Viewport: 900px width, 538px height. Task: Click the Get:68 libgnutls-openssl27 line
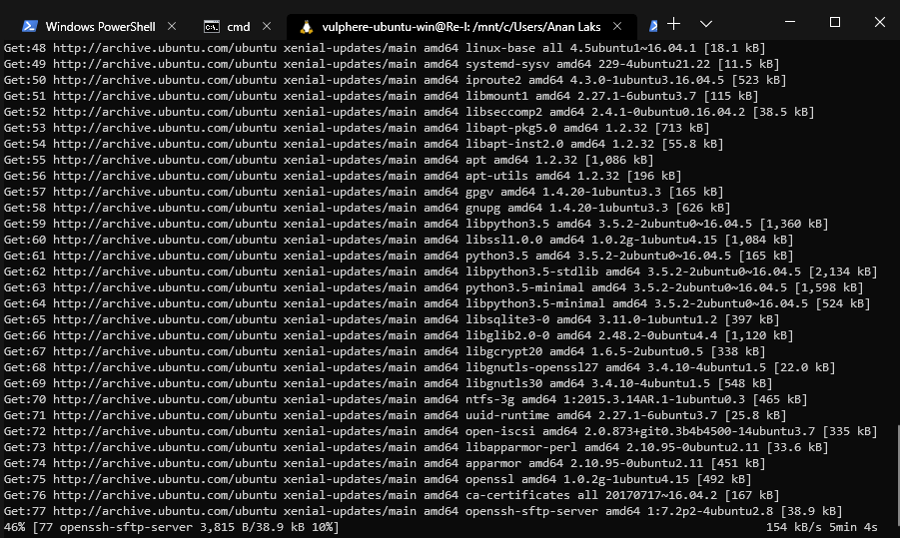(x=420, y=367)
